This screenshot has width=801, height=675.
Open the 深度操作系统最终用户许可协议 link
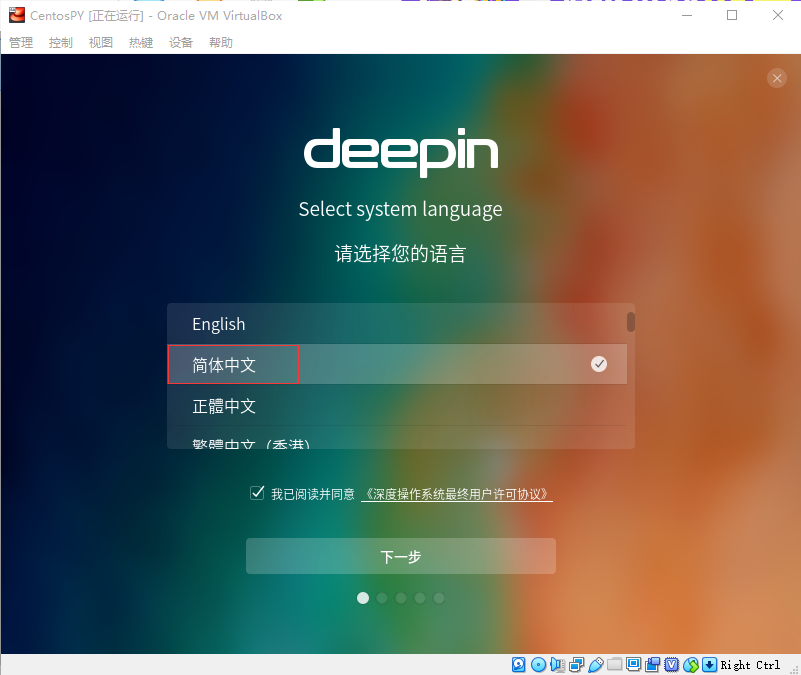[457, 494]
